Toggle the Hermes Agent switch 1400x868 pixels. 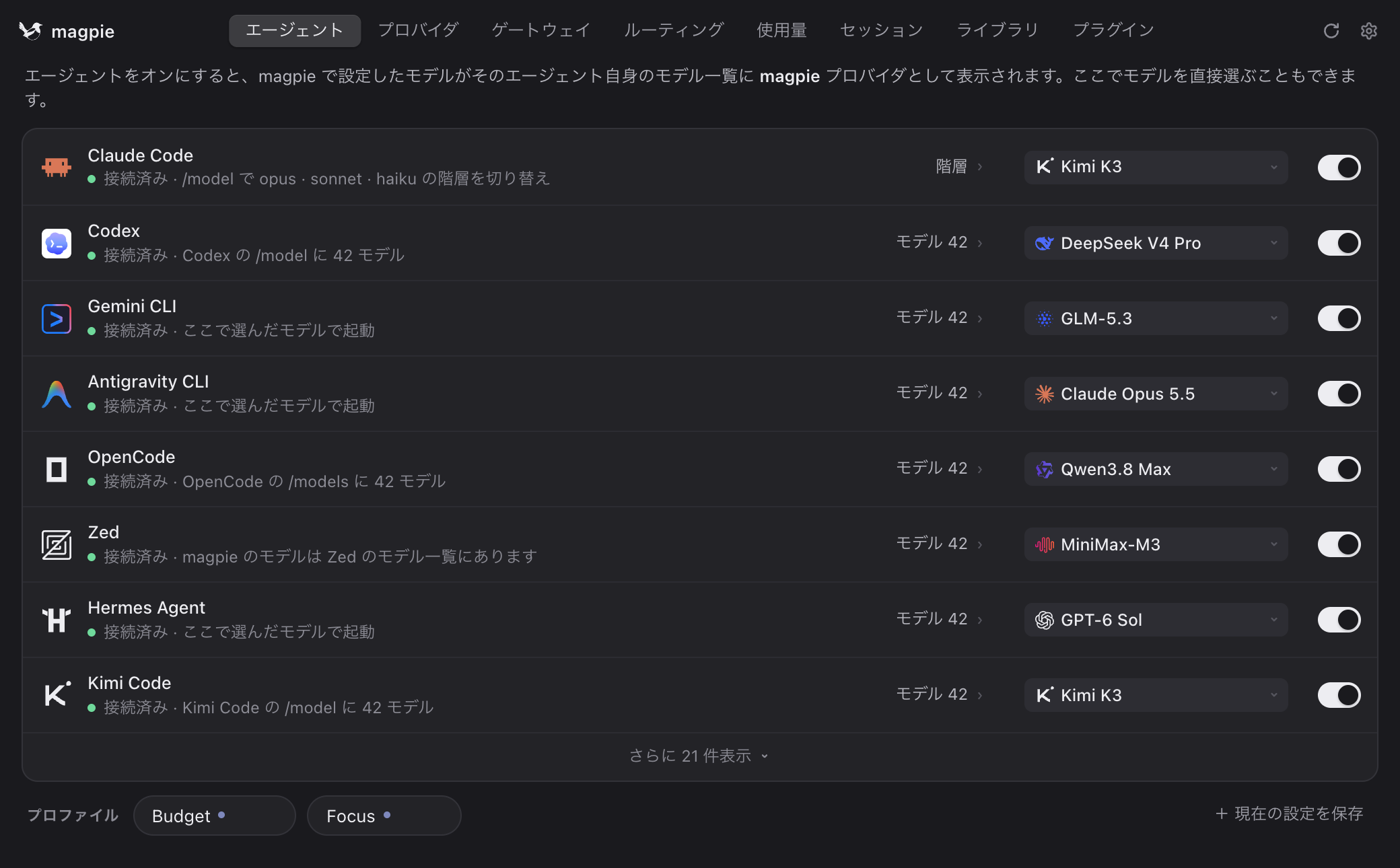click(x=1339, y=620)
